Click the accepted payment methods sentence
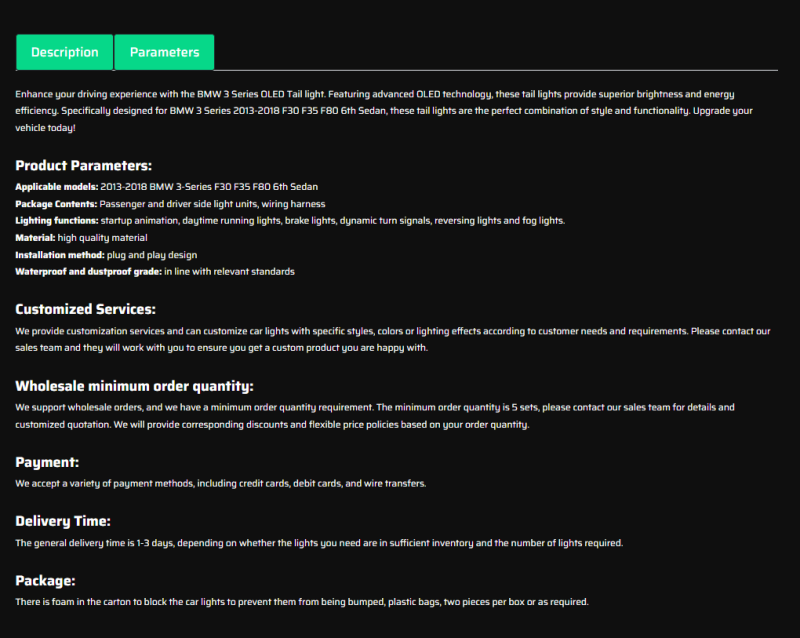Viewport: 800px width, 638px height. tap(221, 484)
